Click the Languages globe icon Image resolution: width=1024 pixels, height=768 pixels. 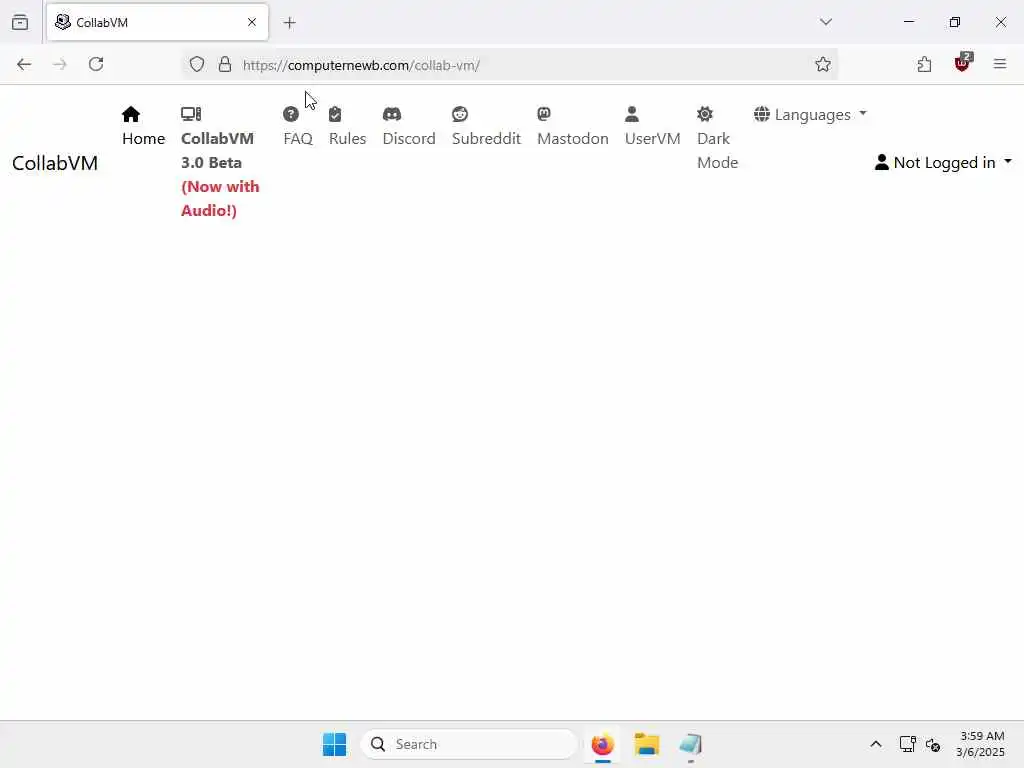click(x=761, y=114)
